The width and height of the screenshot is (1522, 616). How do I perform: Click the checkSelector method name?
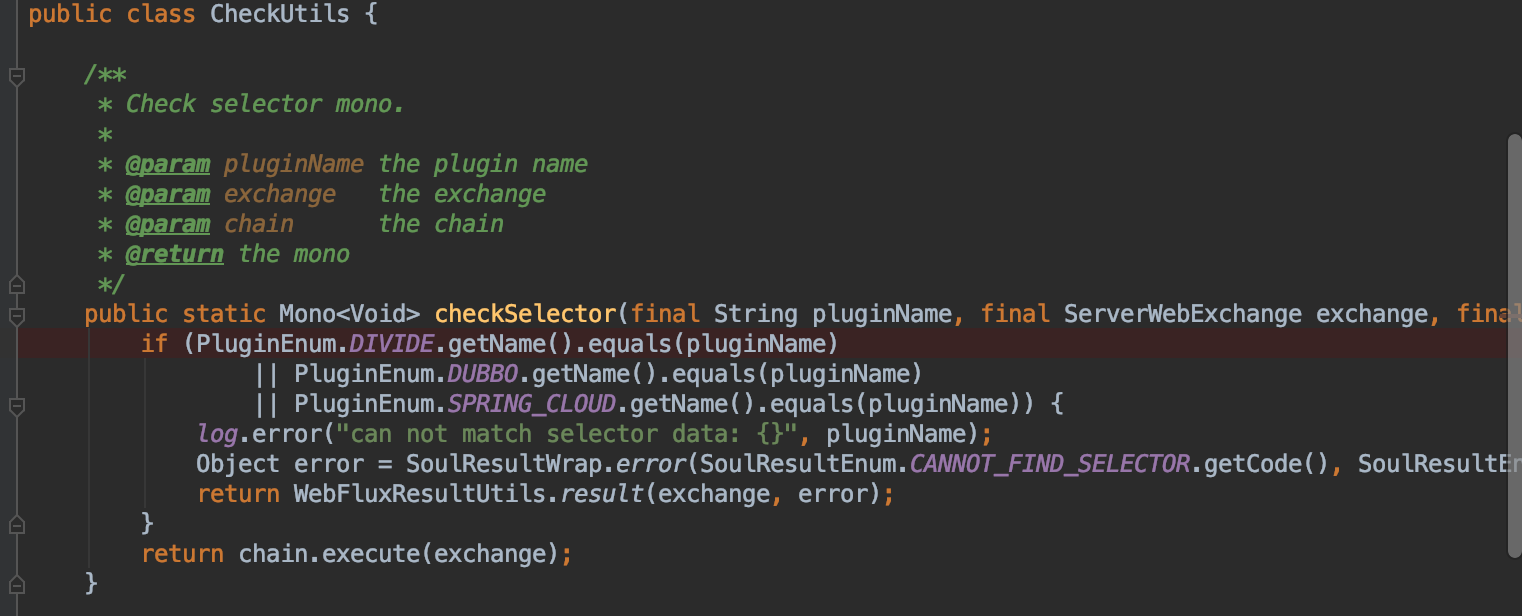525,314
